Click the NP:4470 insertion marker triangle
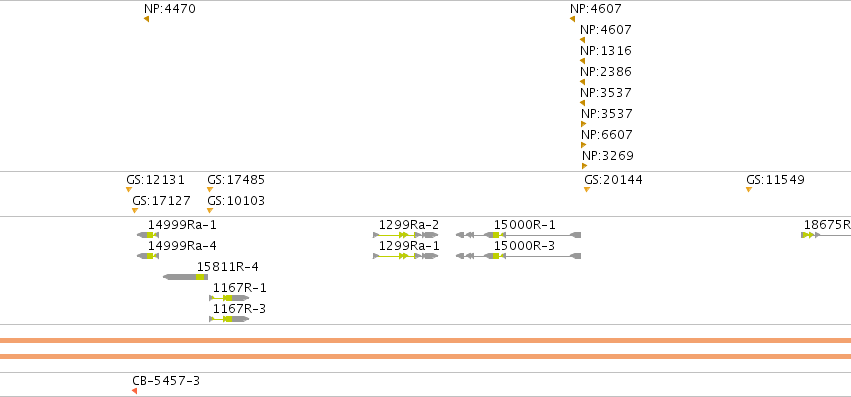Screen dimensions: 851x397 (147, 19)
